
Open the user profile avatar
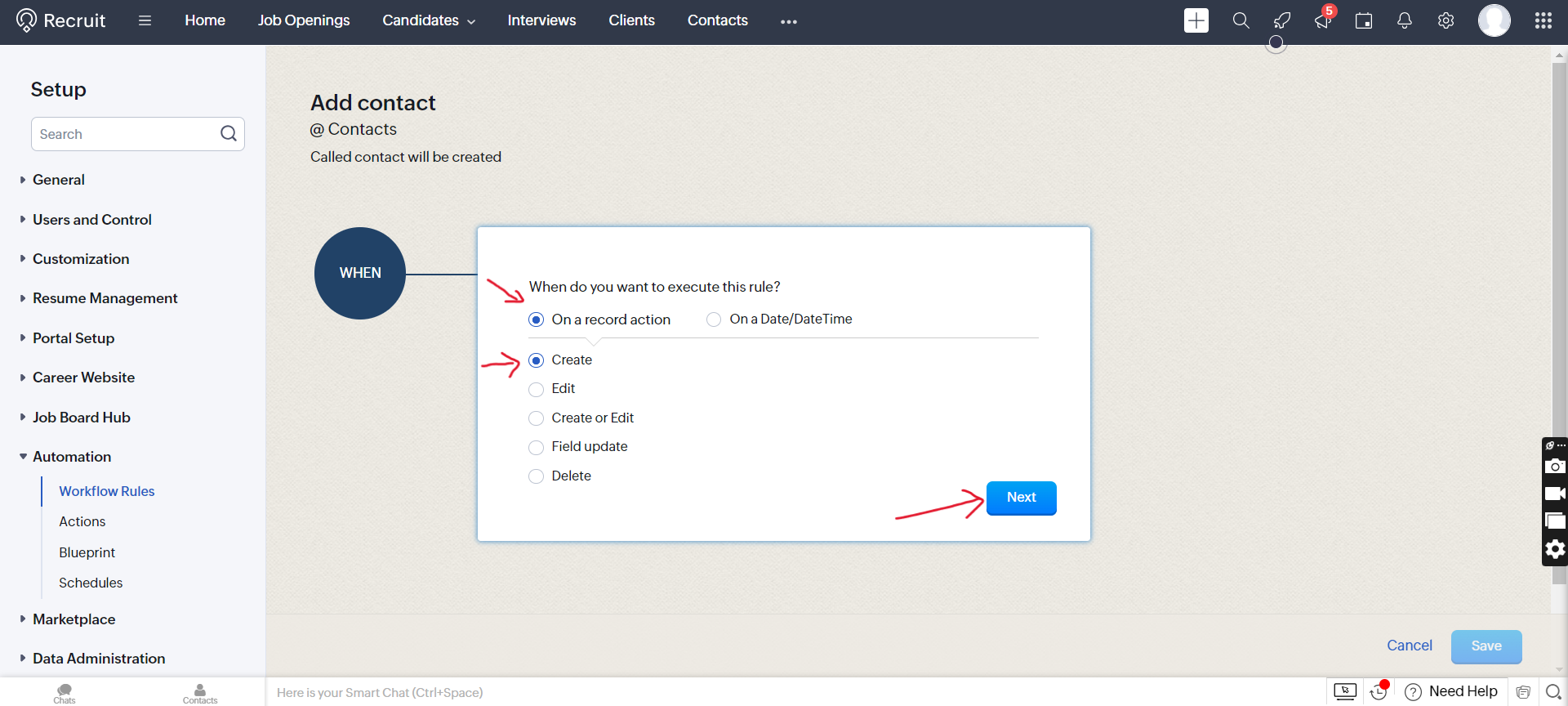[1494, 20]
